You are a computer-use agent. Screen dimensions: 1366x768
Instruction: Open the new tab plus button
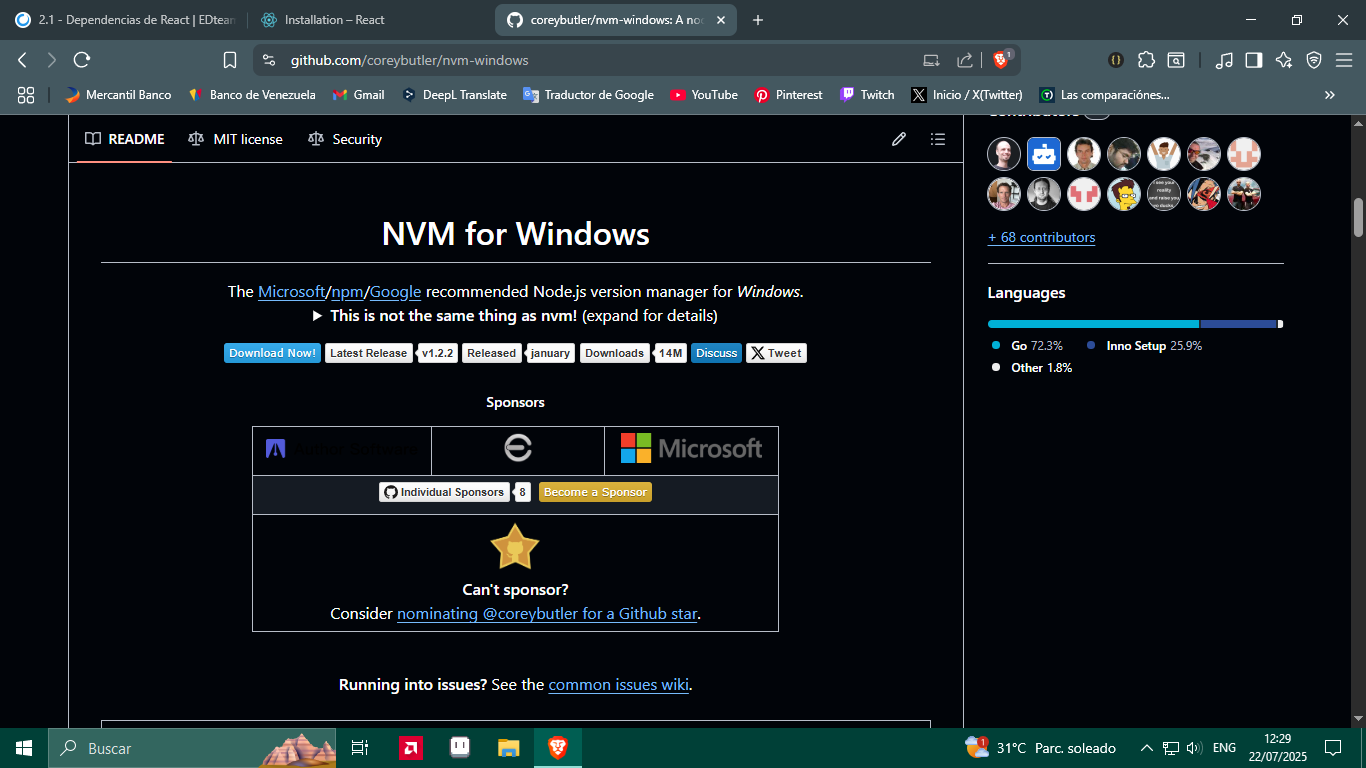757,20
